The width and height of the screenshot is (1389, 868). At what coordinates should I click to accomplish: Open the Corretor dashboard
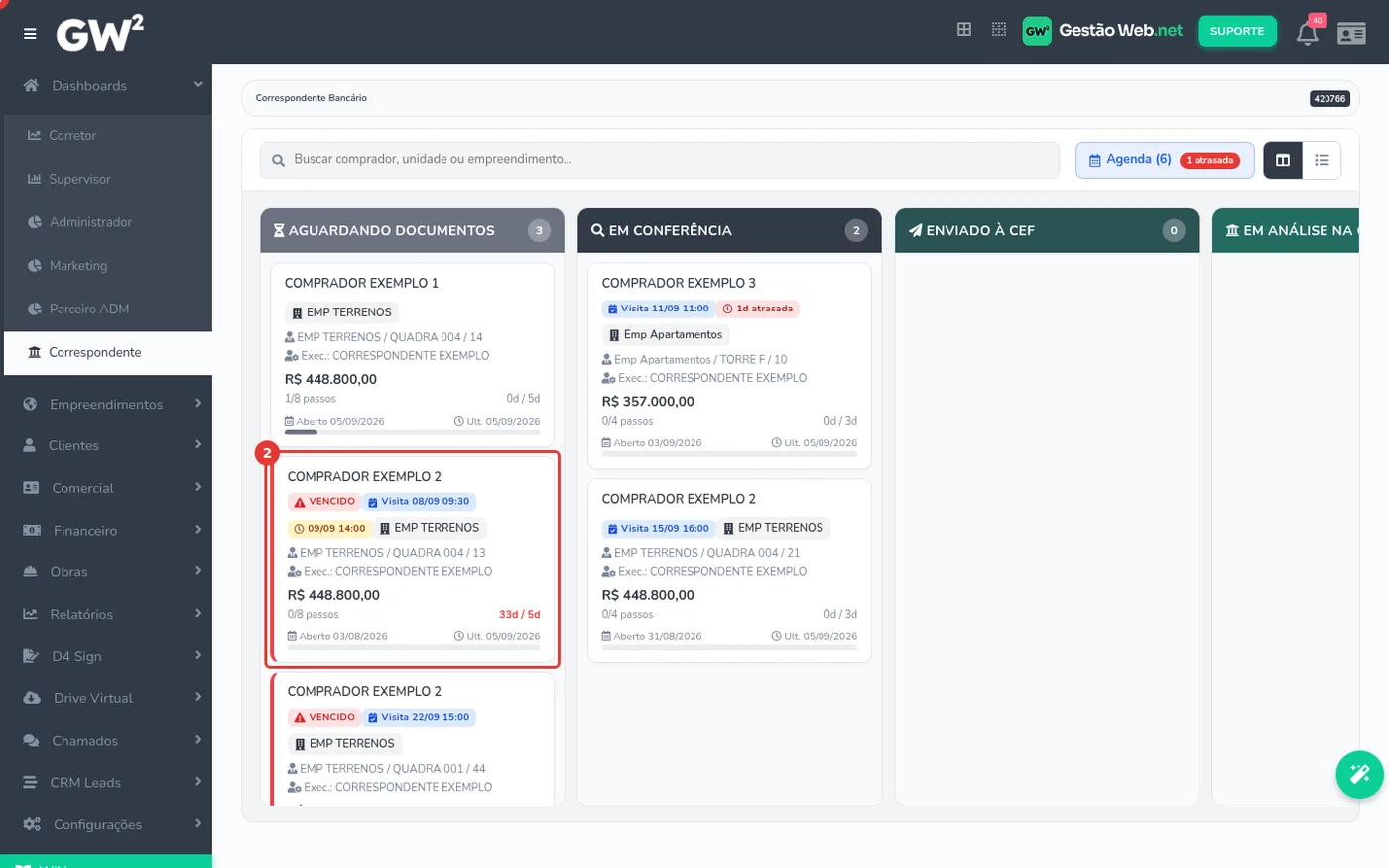108,135
